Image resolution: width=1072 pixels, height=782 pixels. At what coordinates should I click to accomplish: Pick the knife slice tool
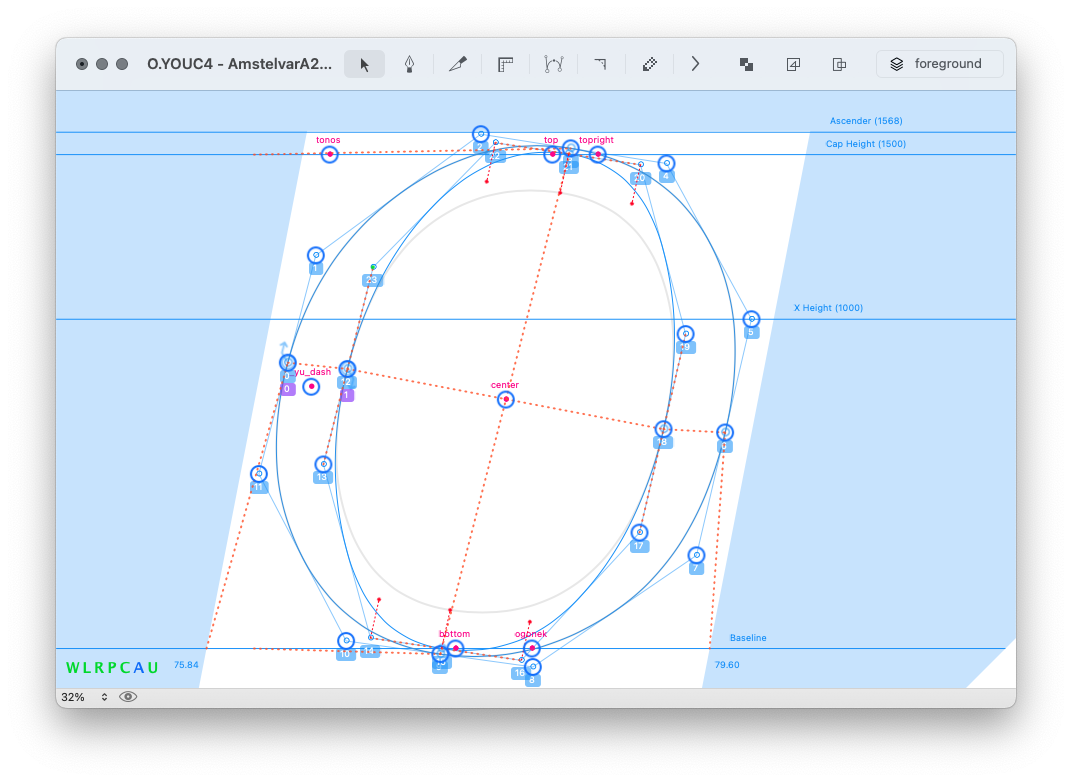(458, 64)
